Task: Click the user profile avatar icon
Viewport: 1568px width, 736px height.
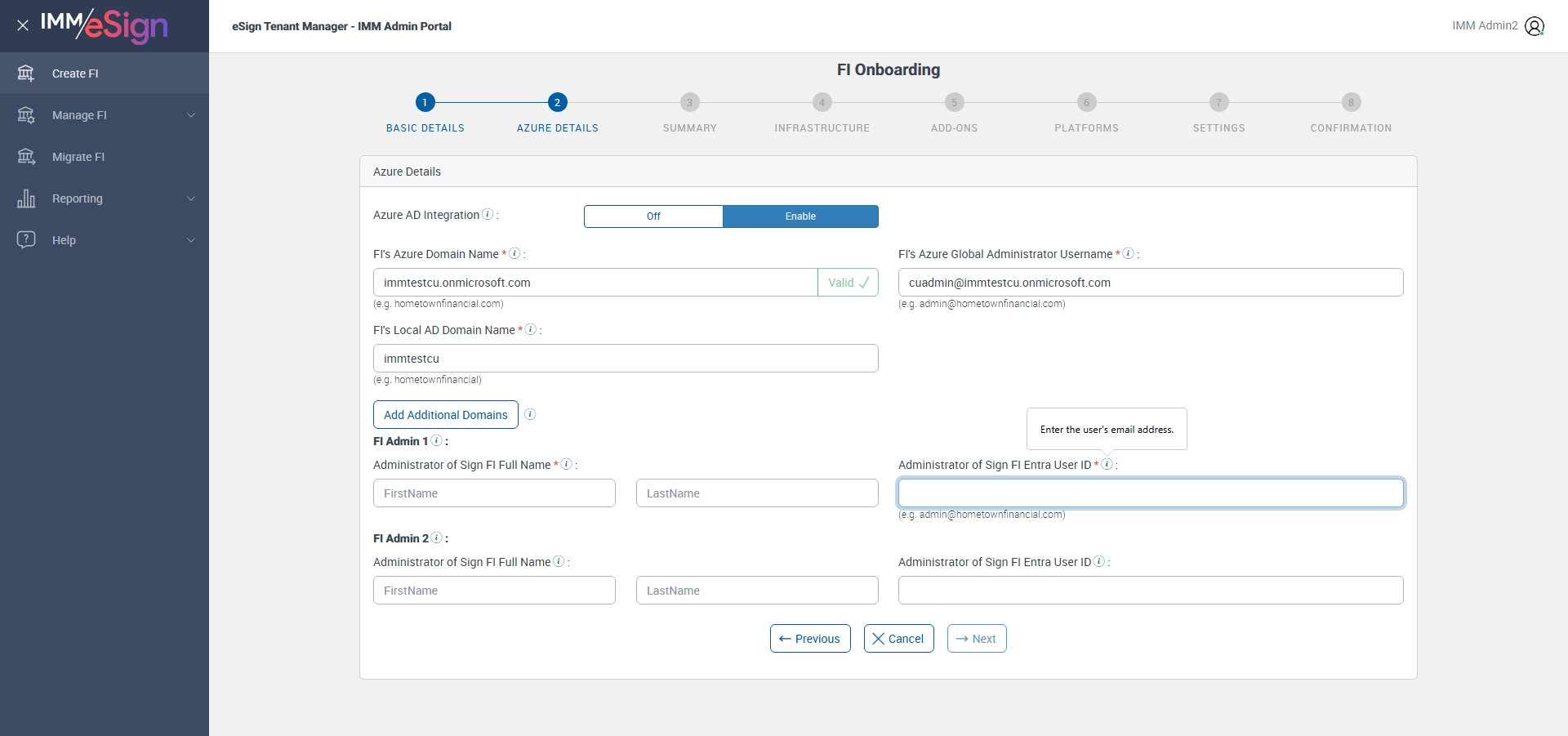Action: pyautogui.click(x=1535, y=26)
